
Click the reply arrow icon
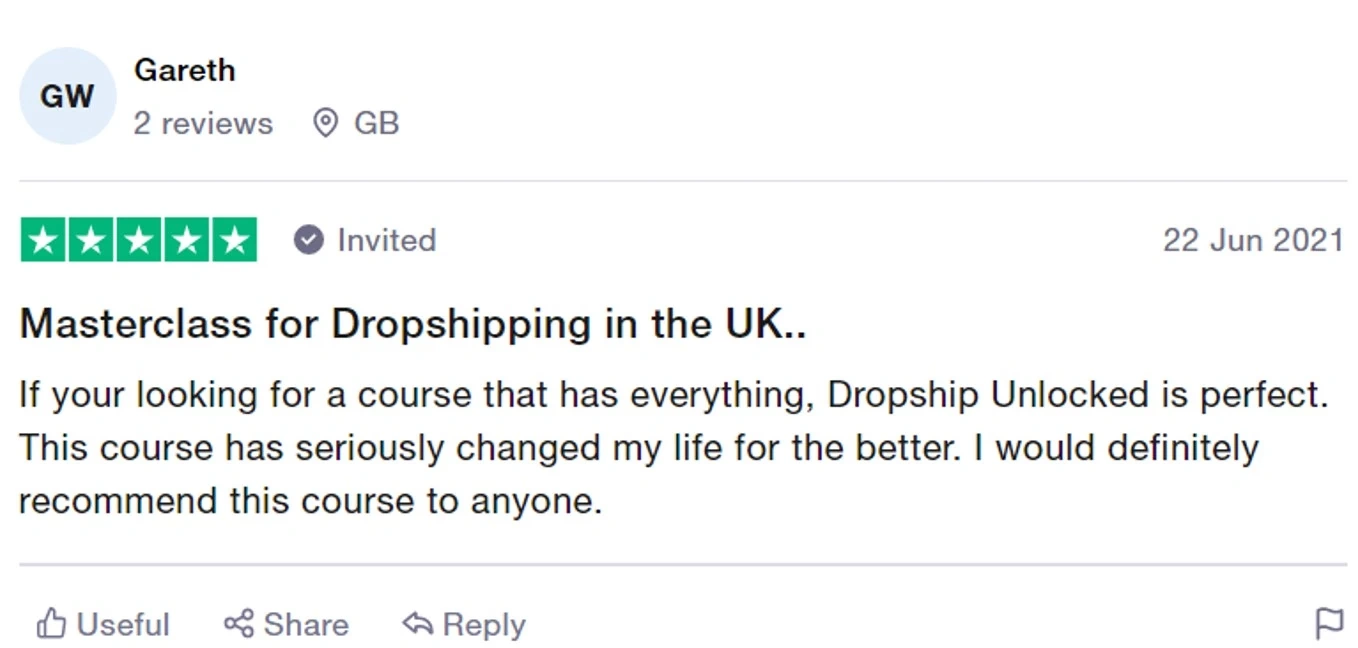pos(417,624)
